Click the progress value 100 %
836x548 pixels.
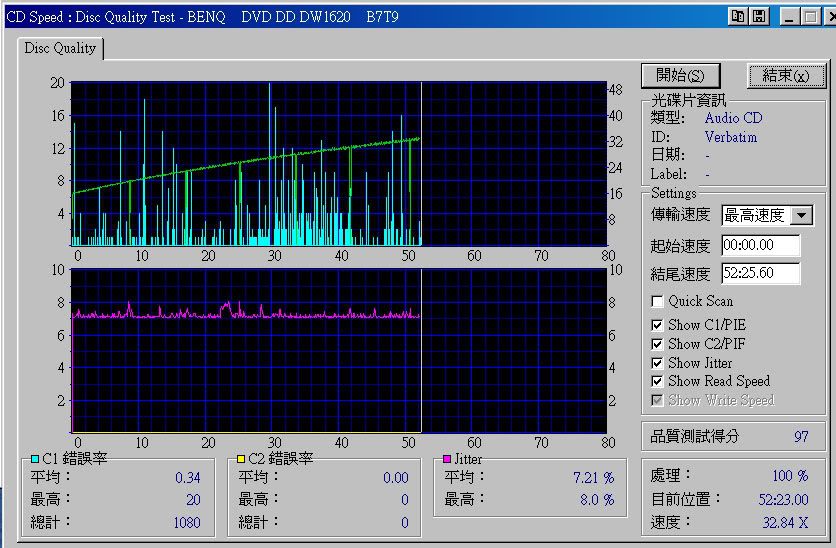tap(790, 476)
